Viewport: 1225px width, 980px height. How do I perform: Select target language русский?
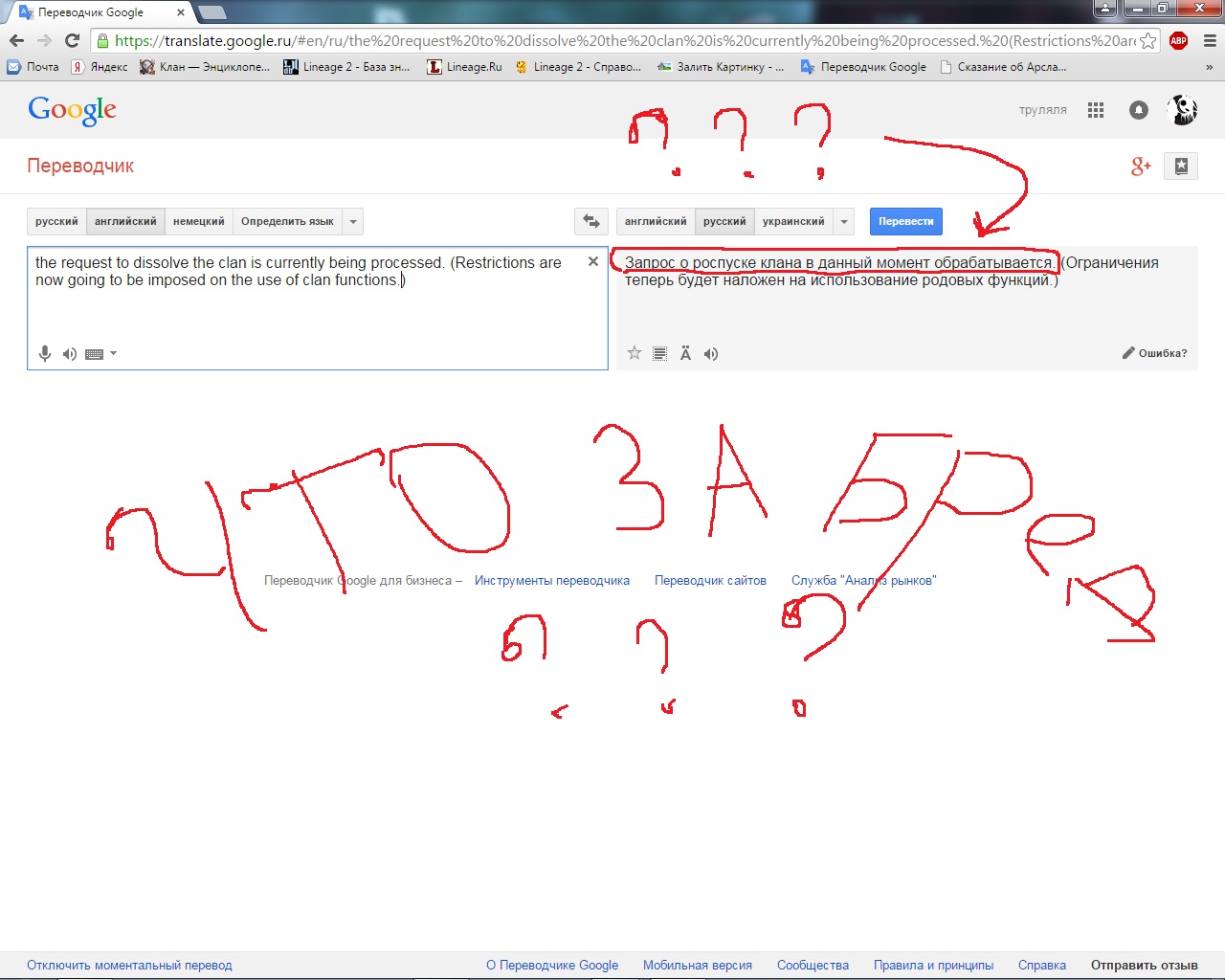724,221
